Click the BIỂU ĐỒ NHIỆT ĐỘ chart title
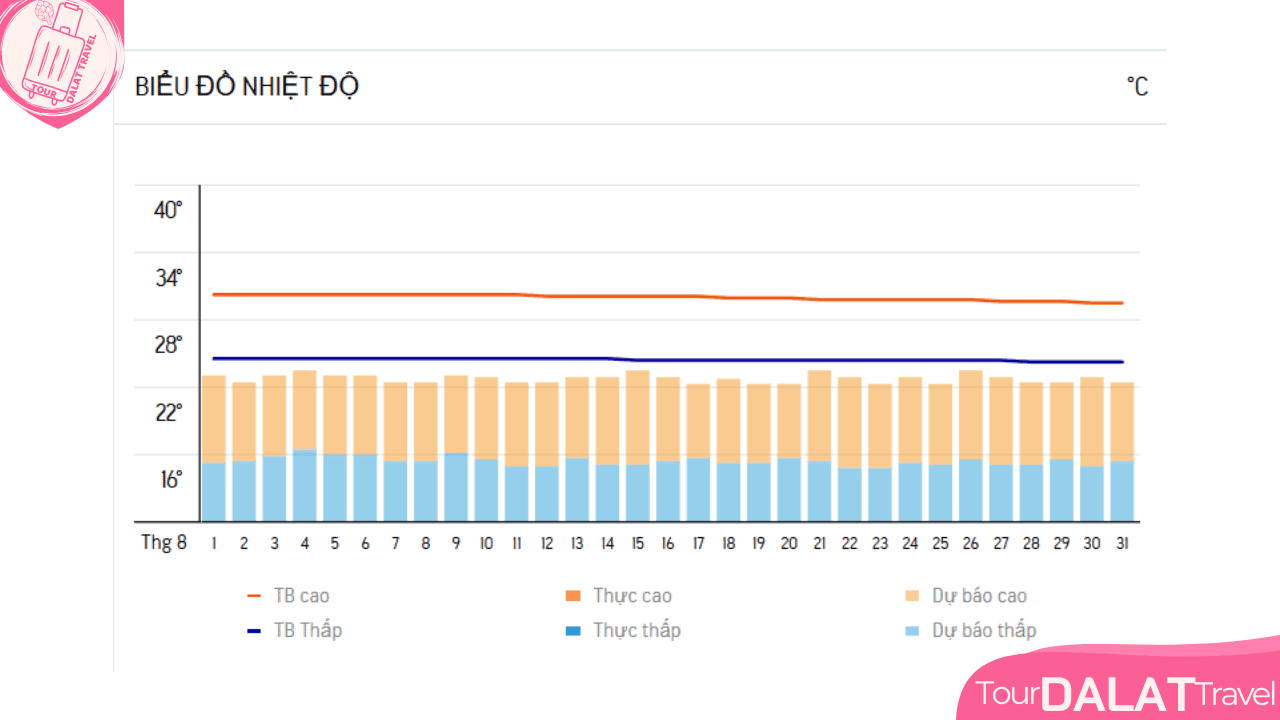1280x720 pixels. click(247, 87)
